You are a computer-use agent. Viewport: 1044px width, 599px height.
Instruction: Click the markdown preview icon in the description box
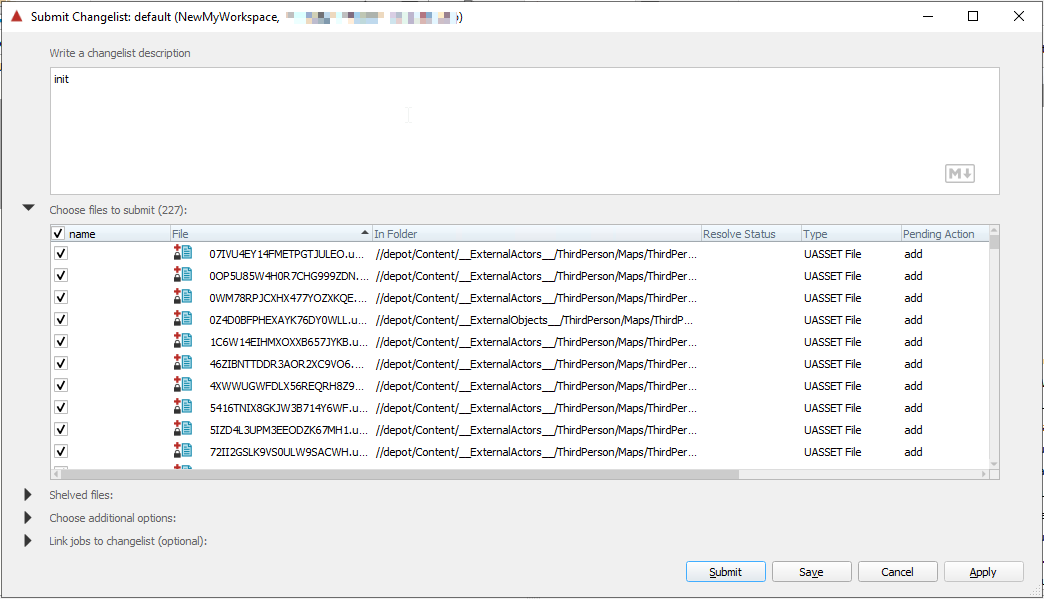(x=959, y=173)
